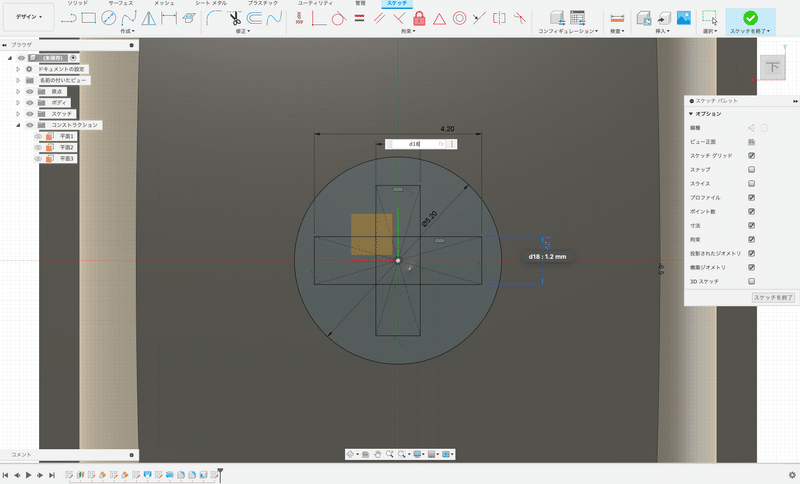Switch to the ユーティリティ tab
Screen dimensions: 800x484
315,3
